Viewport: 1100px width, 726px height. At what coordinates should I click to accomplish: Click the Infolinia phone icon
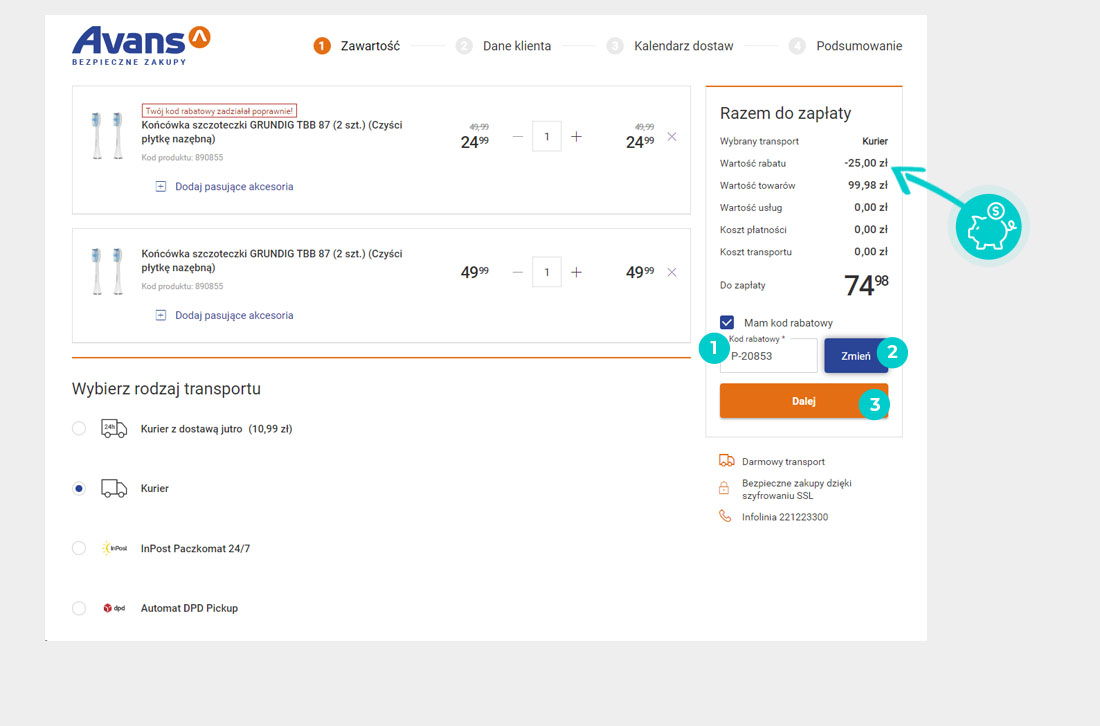(725, 516)
